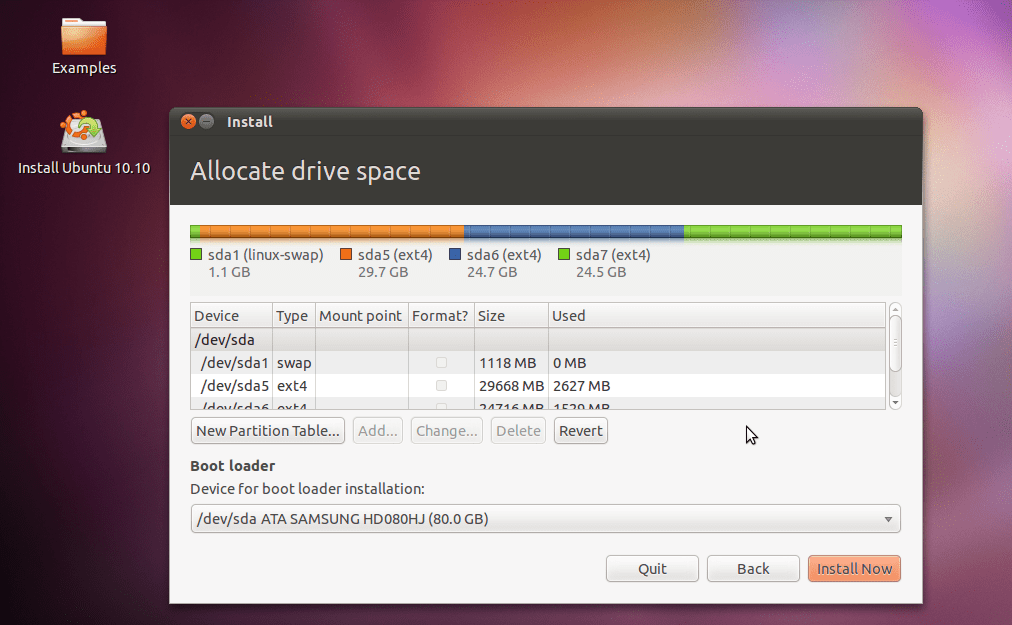Click the green sda1 linux-swap legend square
The image size is (1012, 625).
click(196, 255)
